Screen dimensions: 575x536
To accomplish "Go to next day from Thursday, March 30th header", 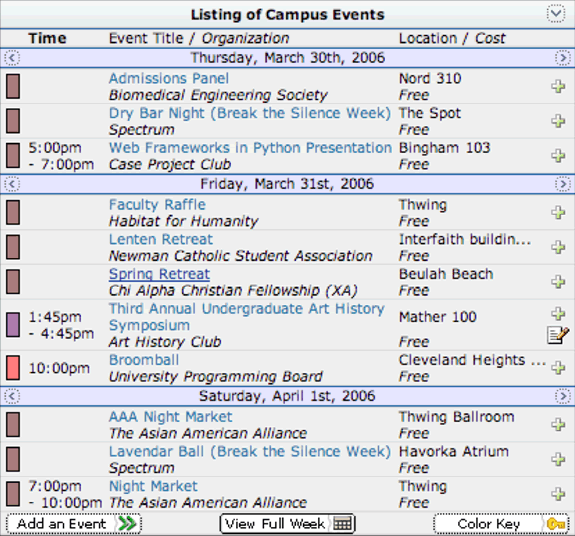I will 563,58.
